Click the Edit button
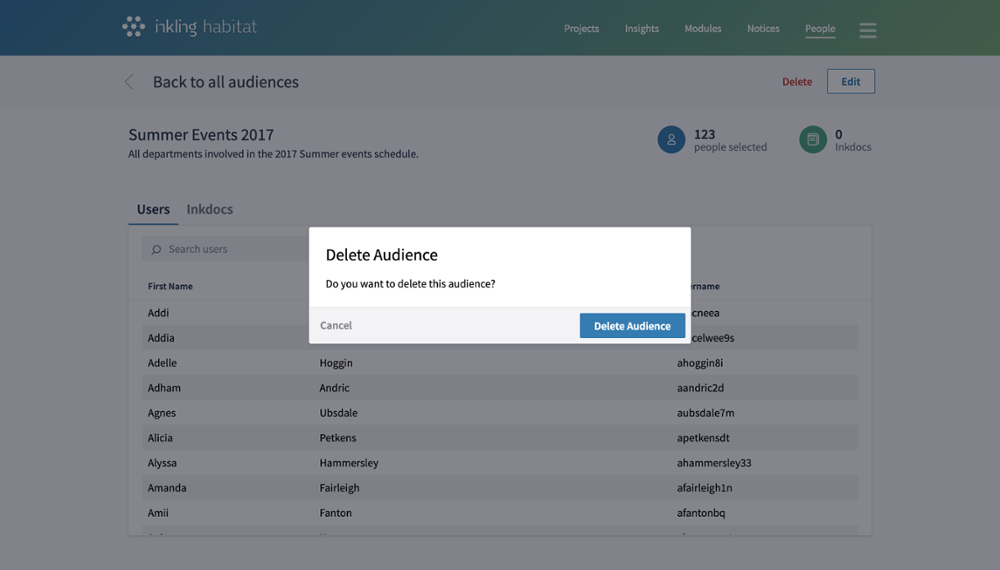The height and width of the screenshot is (570, 1000). 851,82
